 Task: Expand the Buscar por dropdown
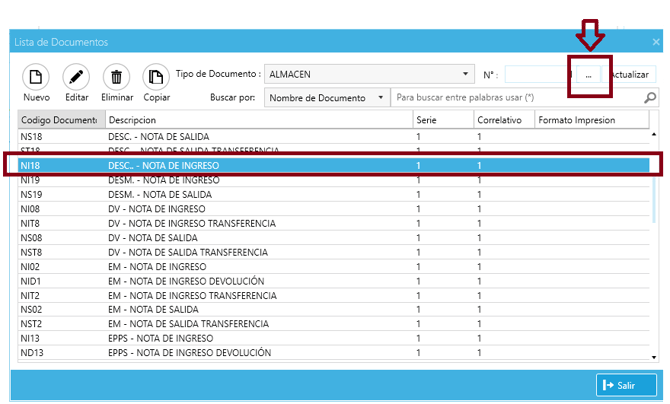point(381,98)
